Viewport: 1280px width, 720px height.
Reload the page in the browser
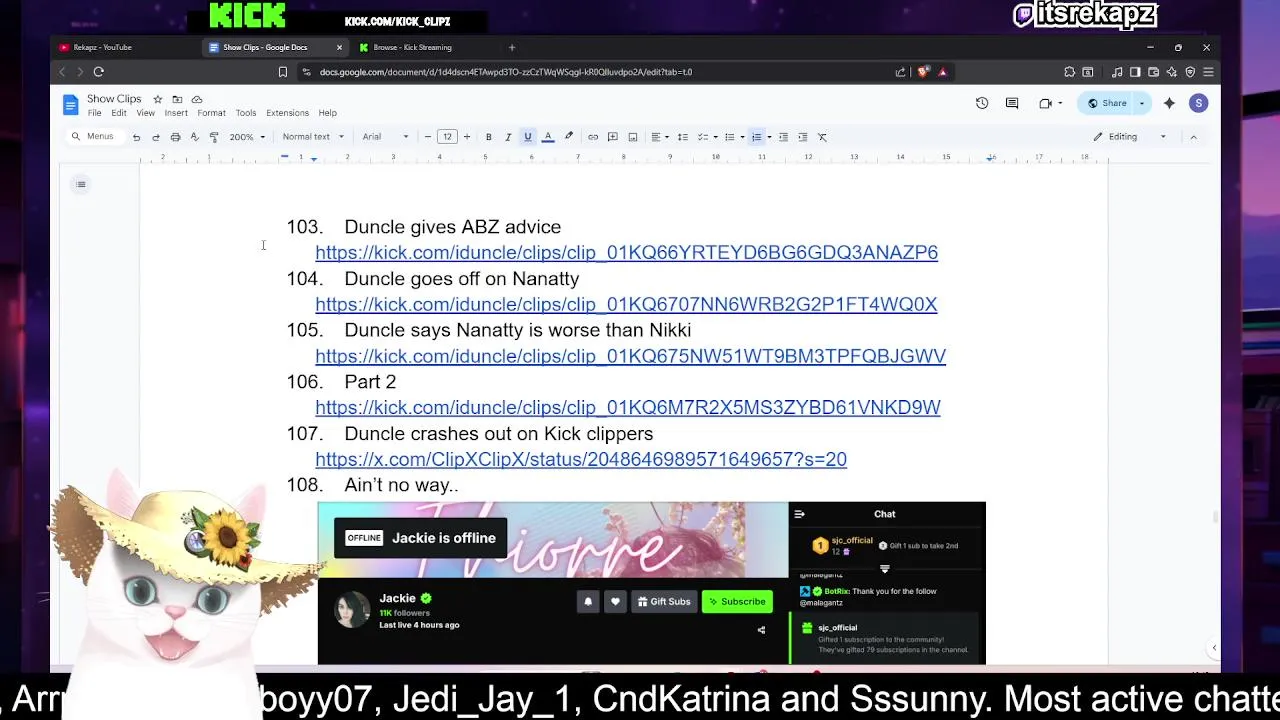coord(98,72)
